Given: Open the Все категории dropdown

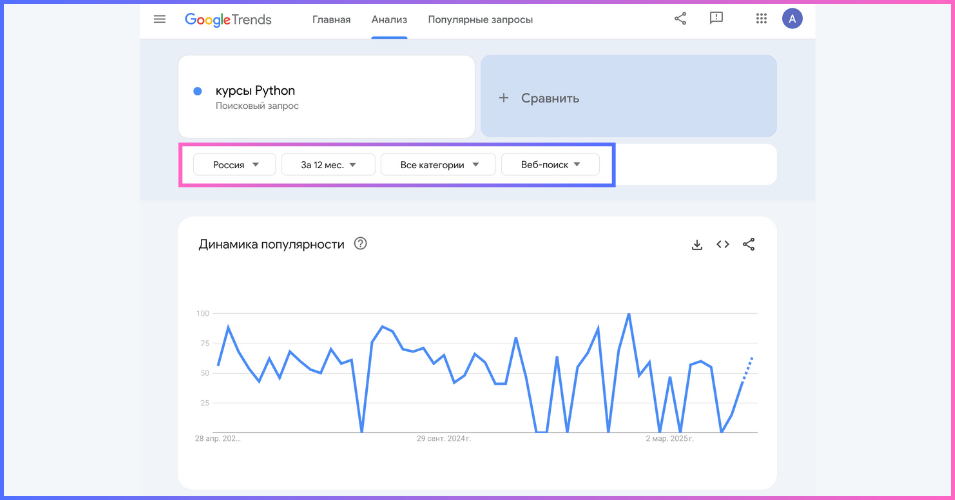Looking at the screenshot, I should click(439, 164).
